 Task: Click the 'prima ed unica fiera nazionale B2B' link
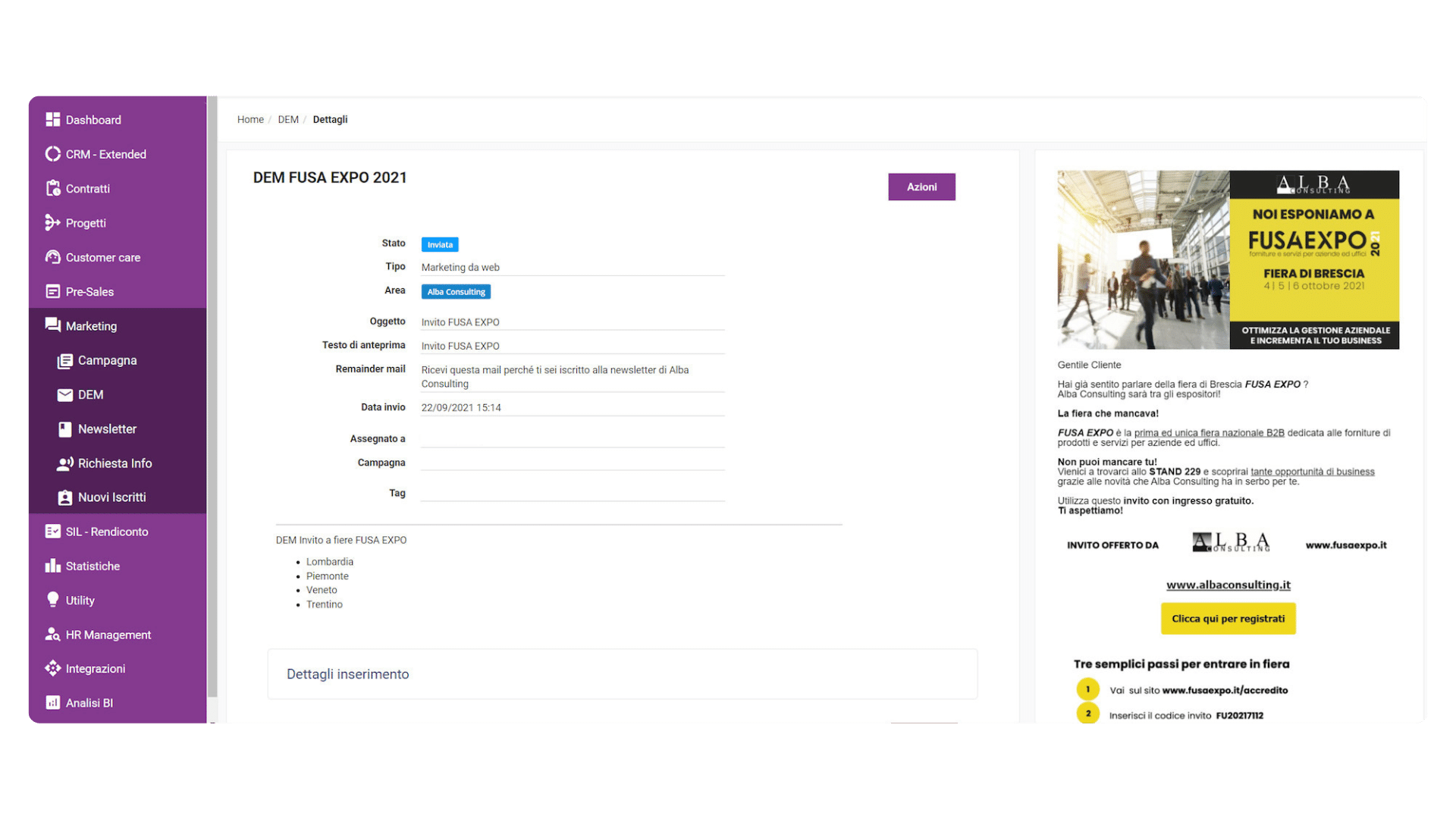click(1209, 433)
